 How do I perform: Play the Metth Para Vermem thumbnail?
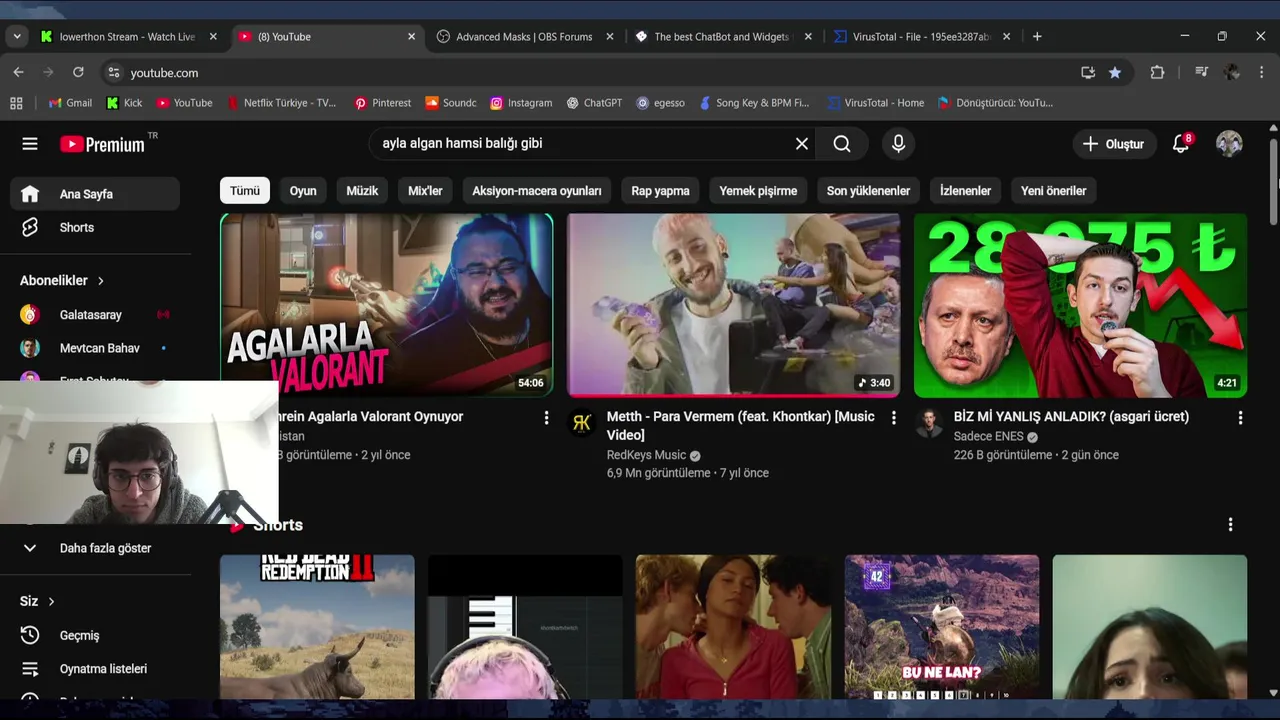point(734,305)
